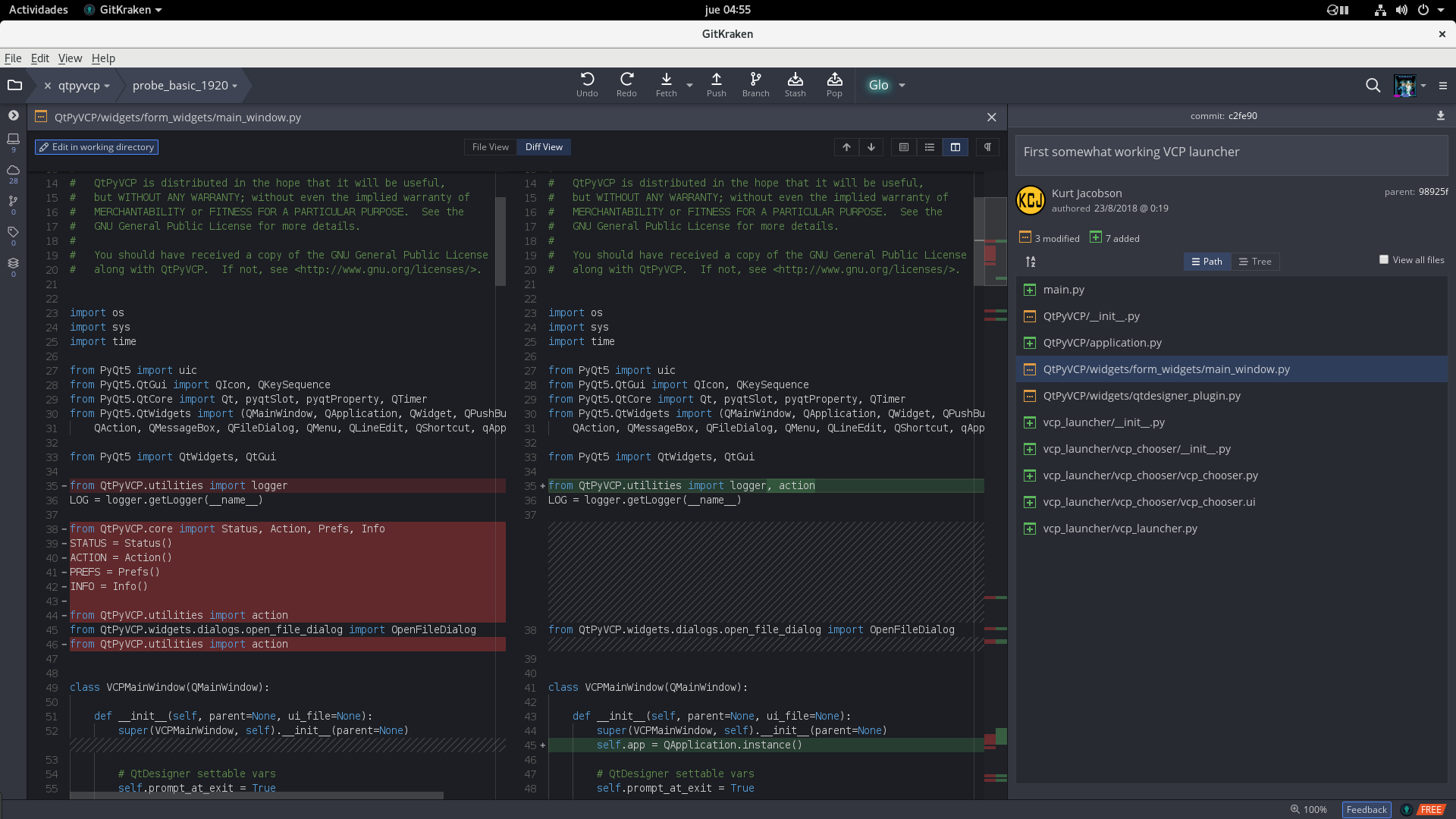Viewport: 1456px width, 819px height.
Task: Click parent commit 98925f link
Action: pos(1432,192)
